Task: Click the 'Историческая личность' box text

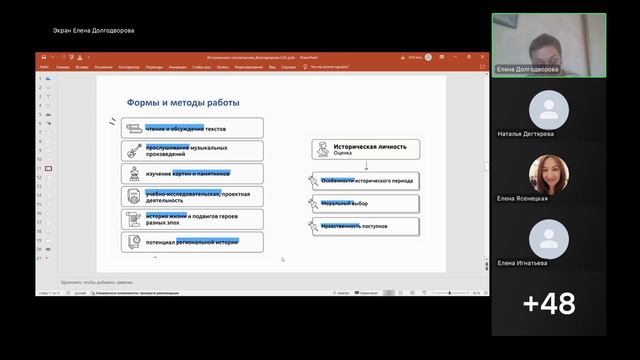Action: point(370,147)
